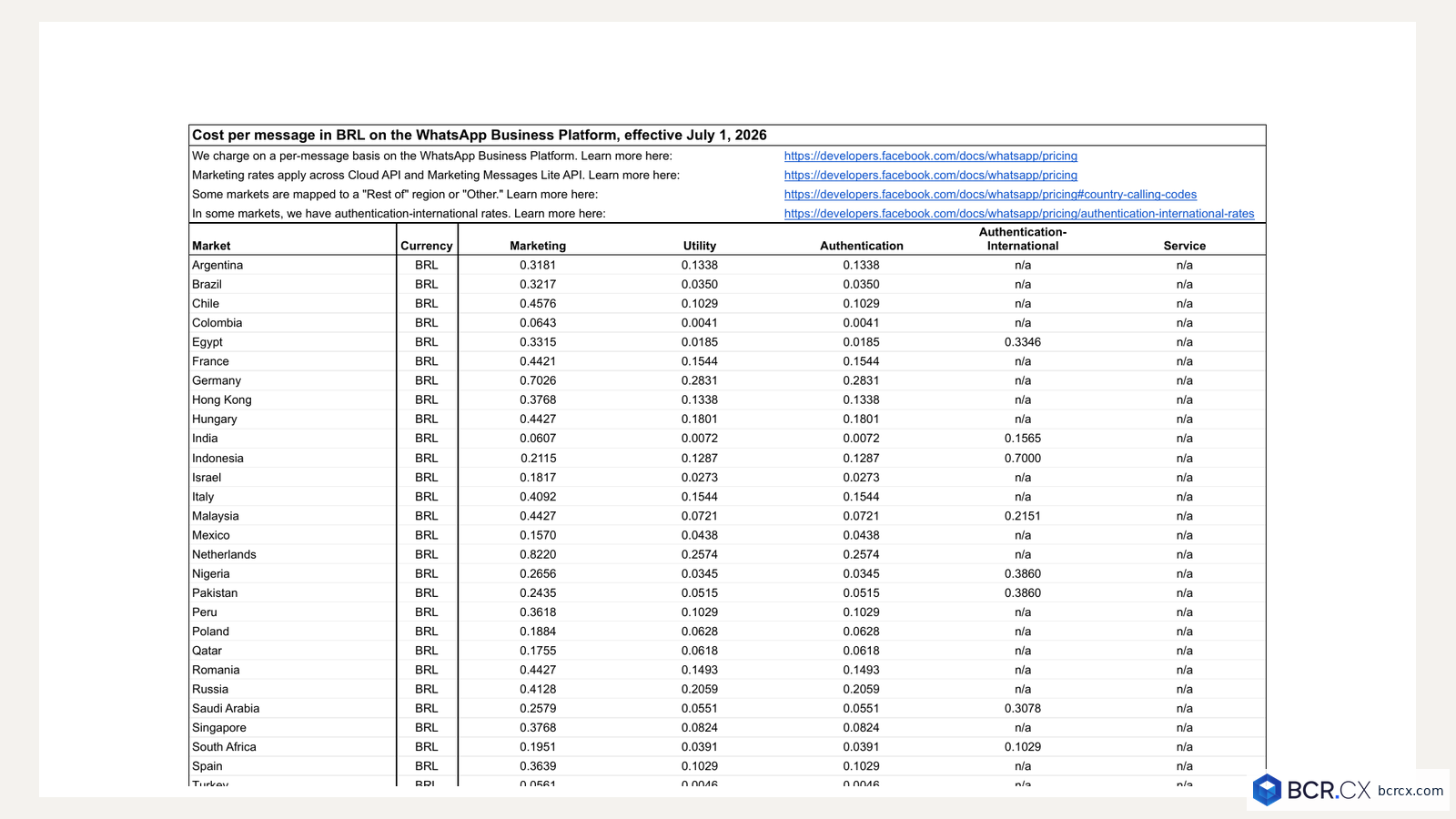
Task: Click Saudi Arabia's authentication-international rate 0.3078
Action: click(1023, 708)
